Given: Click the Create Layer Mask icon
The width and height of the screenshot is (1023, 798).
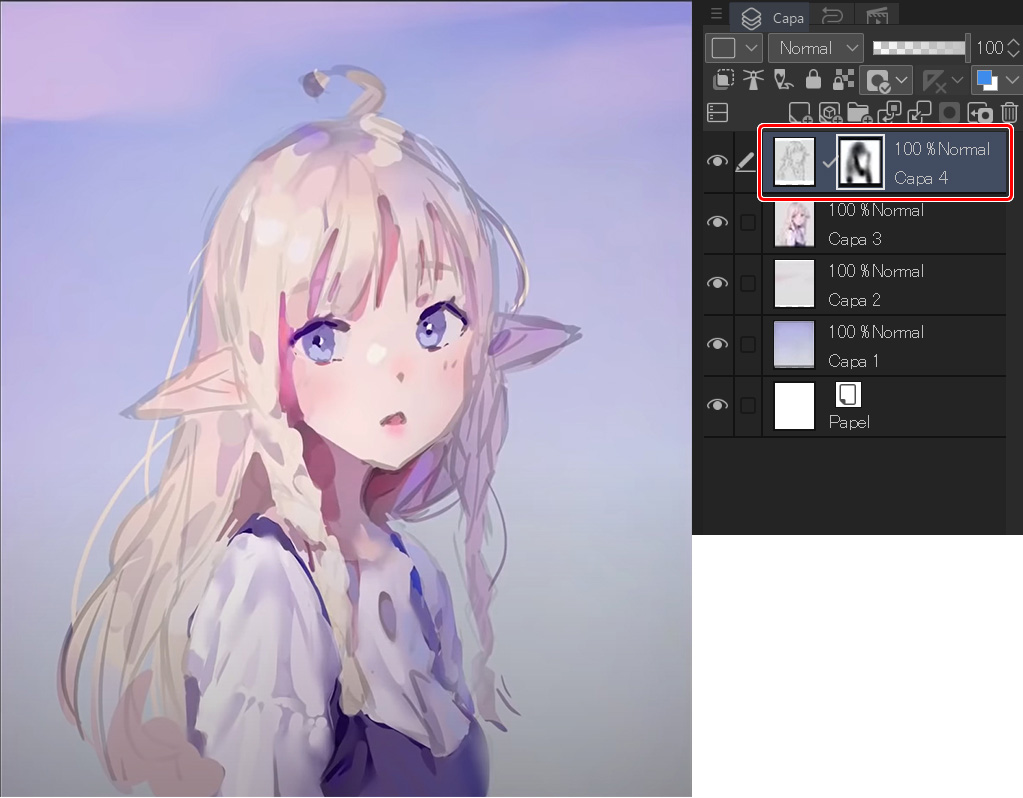Looking at the screenshot, I should pyautogui.click(x=949, y=113).
